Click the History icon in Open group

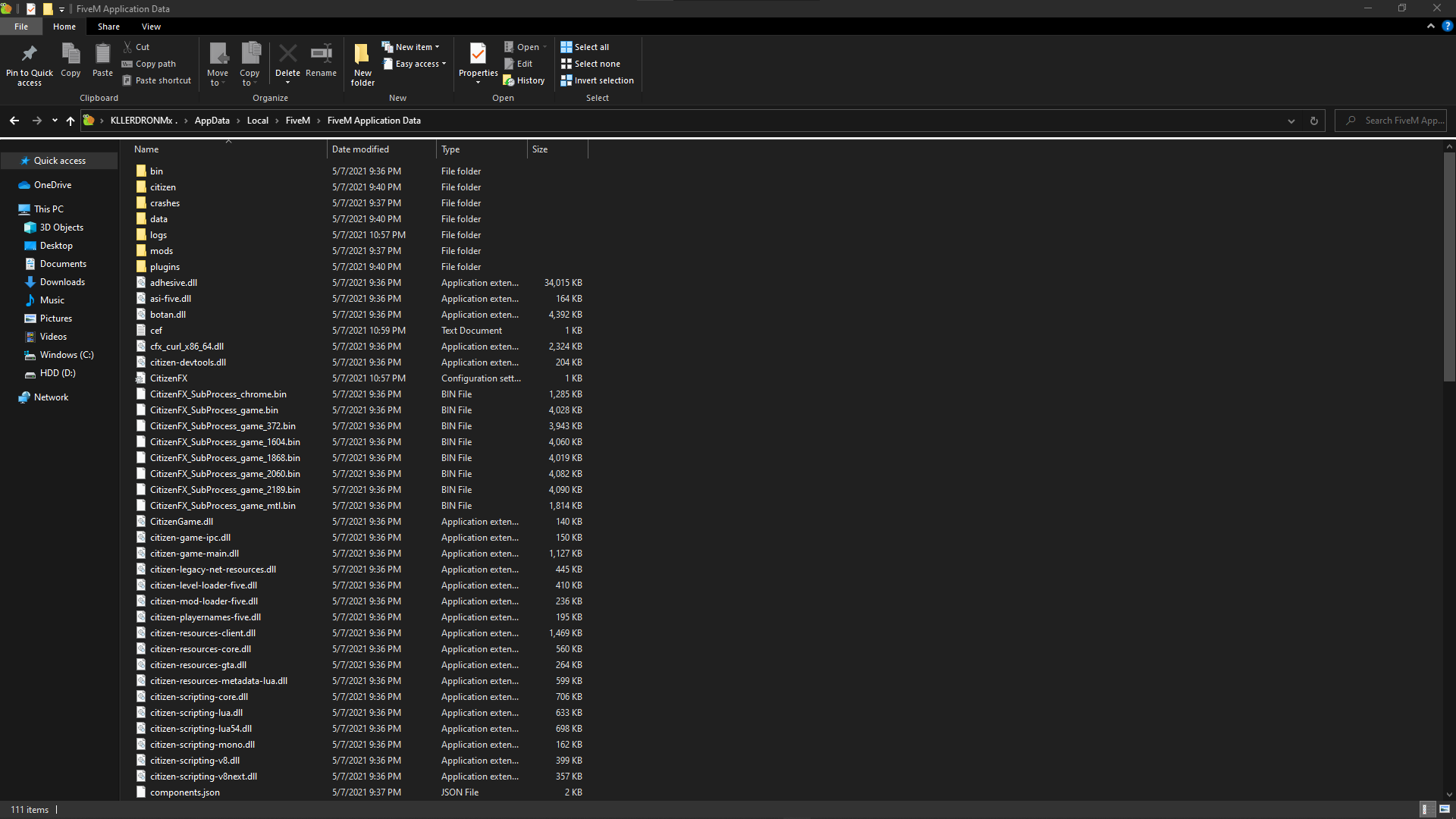pyautogui.click(x=524, y=80)
